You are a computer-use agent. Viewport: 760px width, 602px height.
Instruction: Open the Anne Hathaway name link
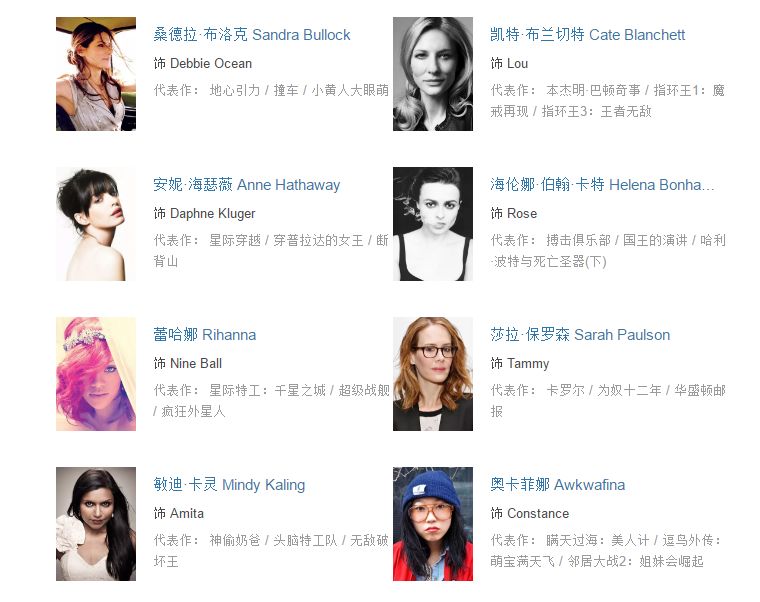247,185
